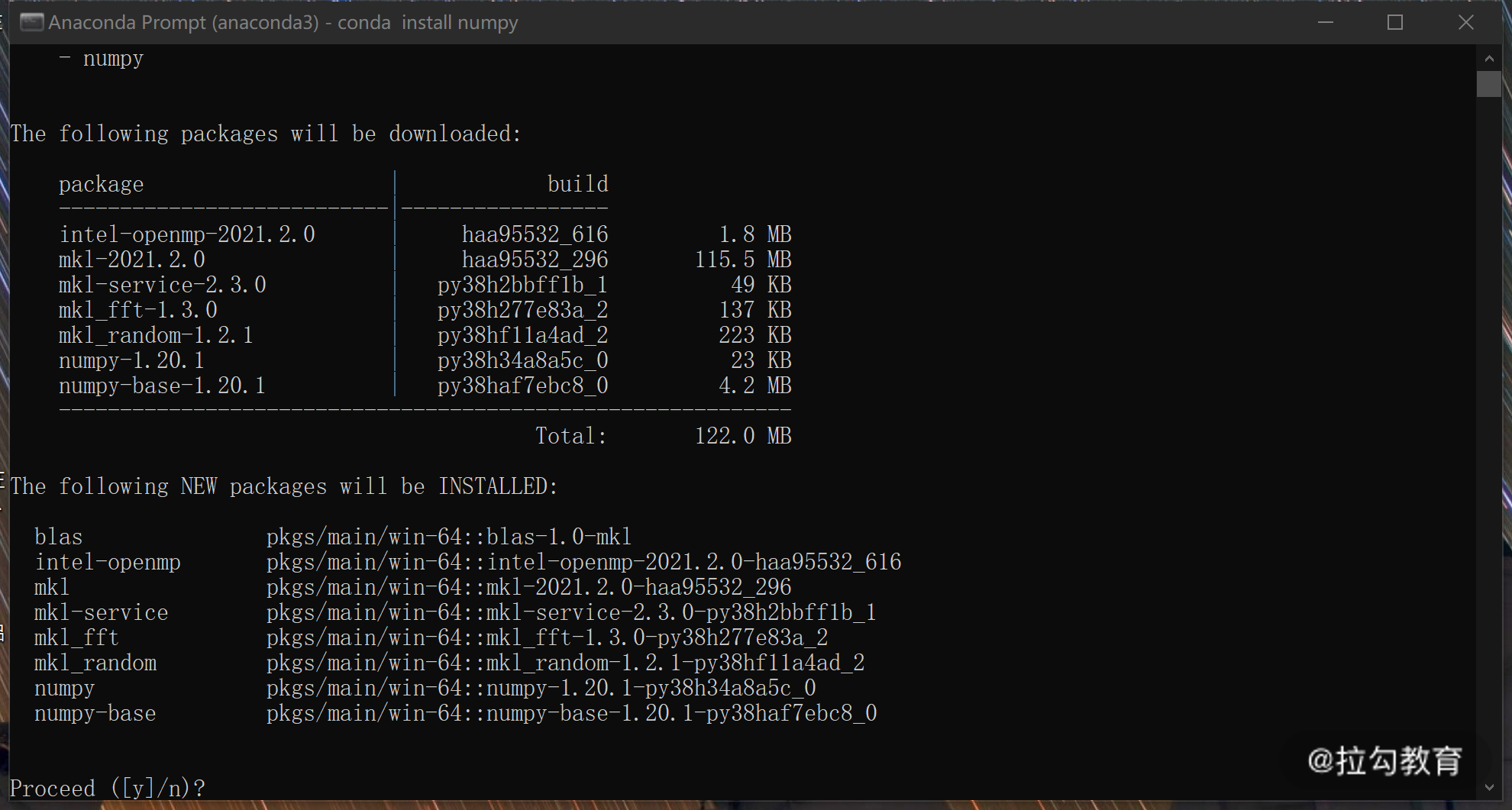This screenshot has height=810, width=1512.
Task: Click 'mkl-service' in the install list
Action: tap(102, 612)
